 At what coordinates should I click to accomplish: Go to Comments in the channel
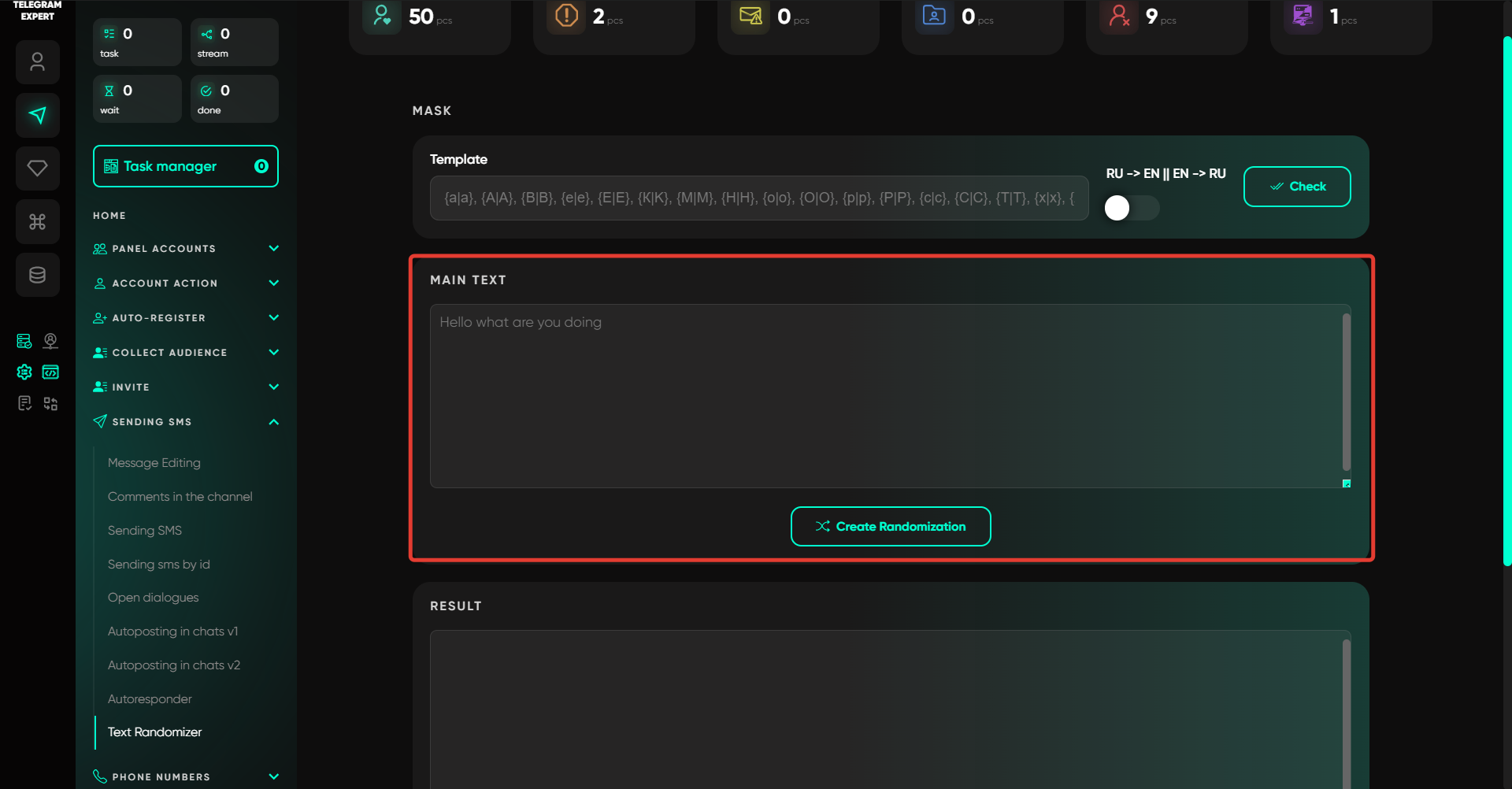point(180,497)
